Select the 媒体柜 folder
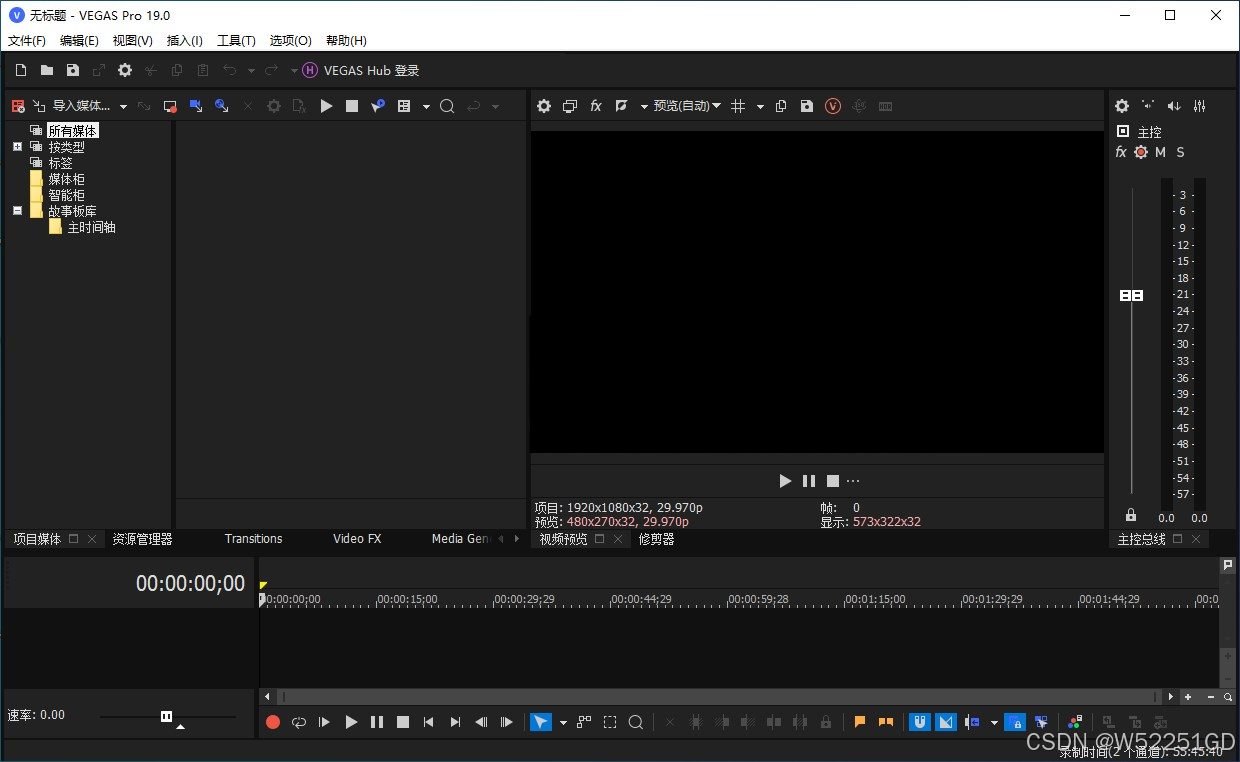Viewport: 1240px width, 762px height. (66, 179)
